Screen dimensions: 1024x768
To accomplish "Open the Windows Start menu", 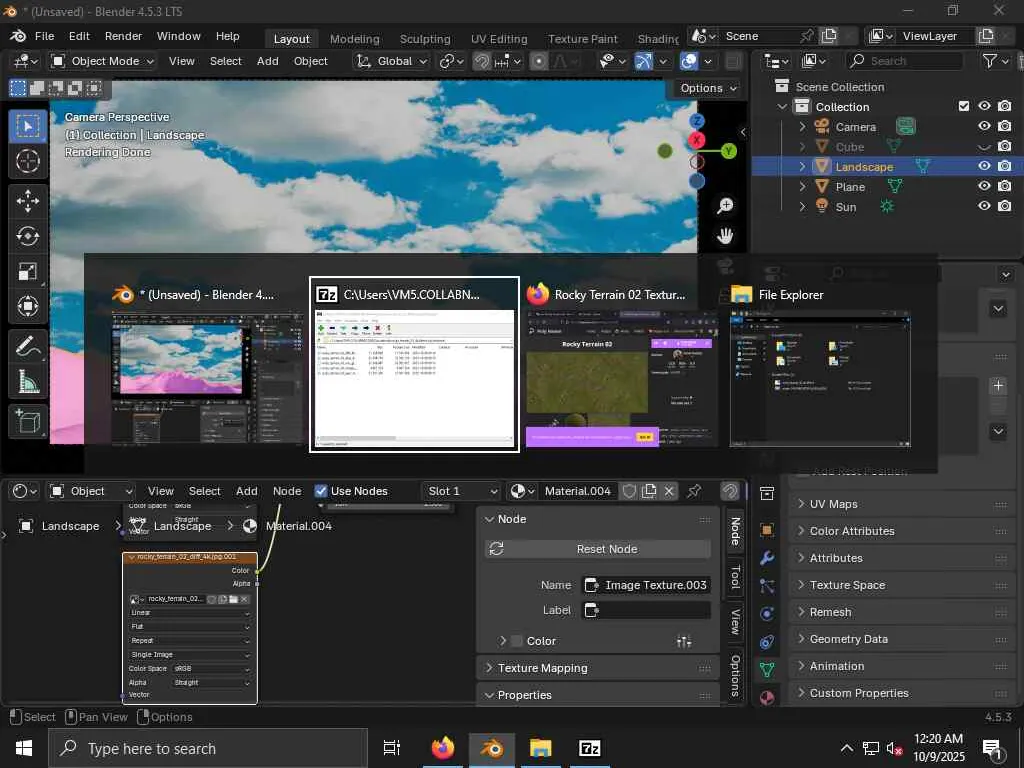I will click(x=24, y=748).
